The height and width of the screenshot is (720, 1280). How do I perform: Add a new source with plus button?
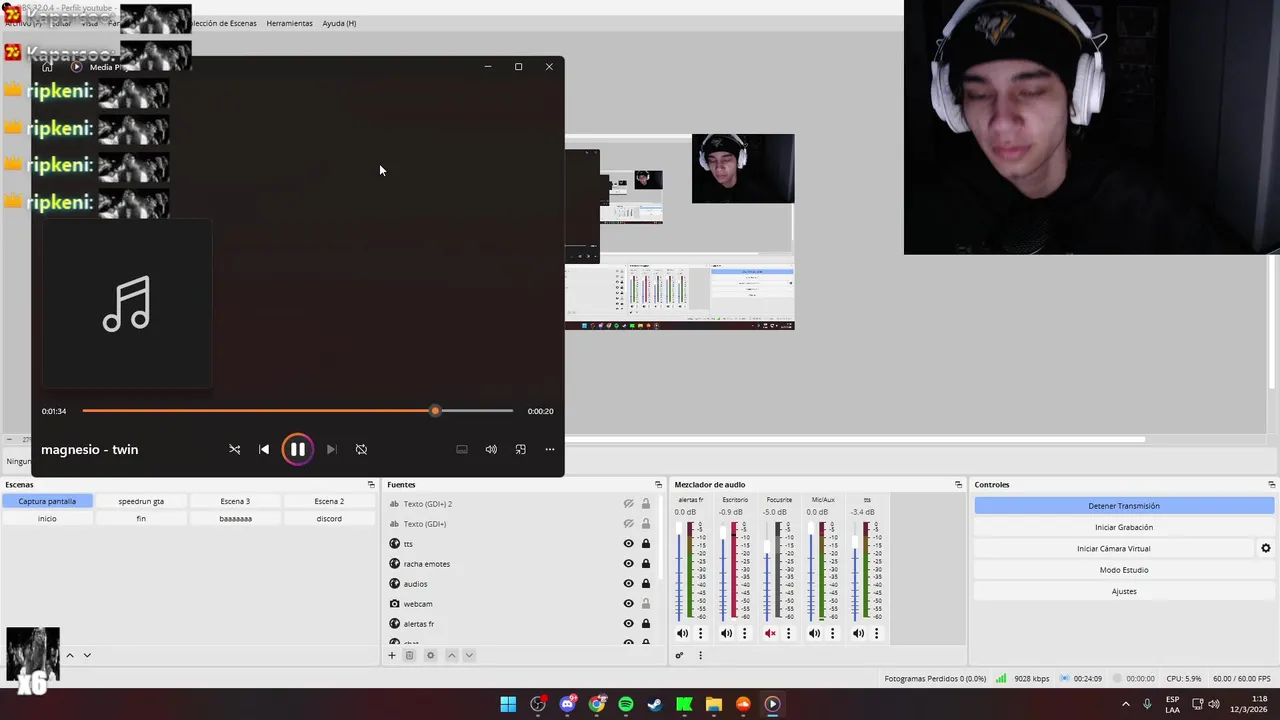[392, 655]
